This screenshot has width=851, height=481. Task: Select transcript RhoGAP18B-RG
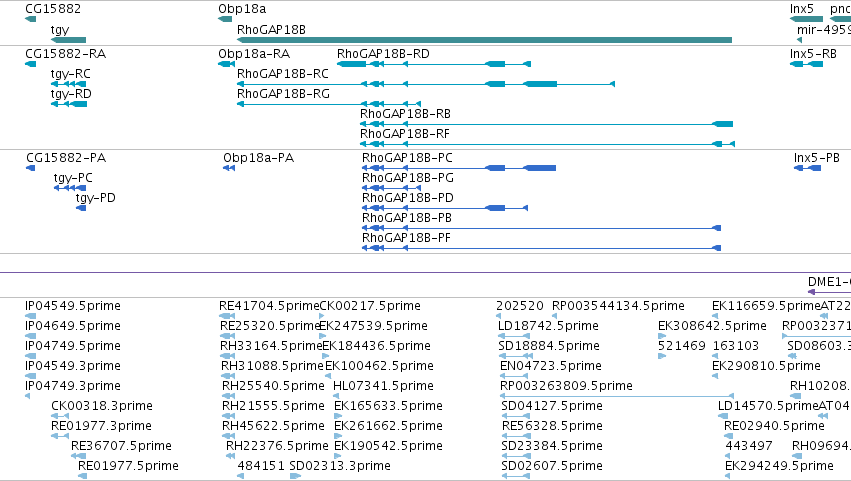click(329, 104)
